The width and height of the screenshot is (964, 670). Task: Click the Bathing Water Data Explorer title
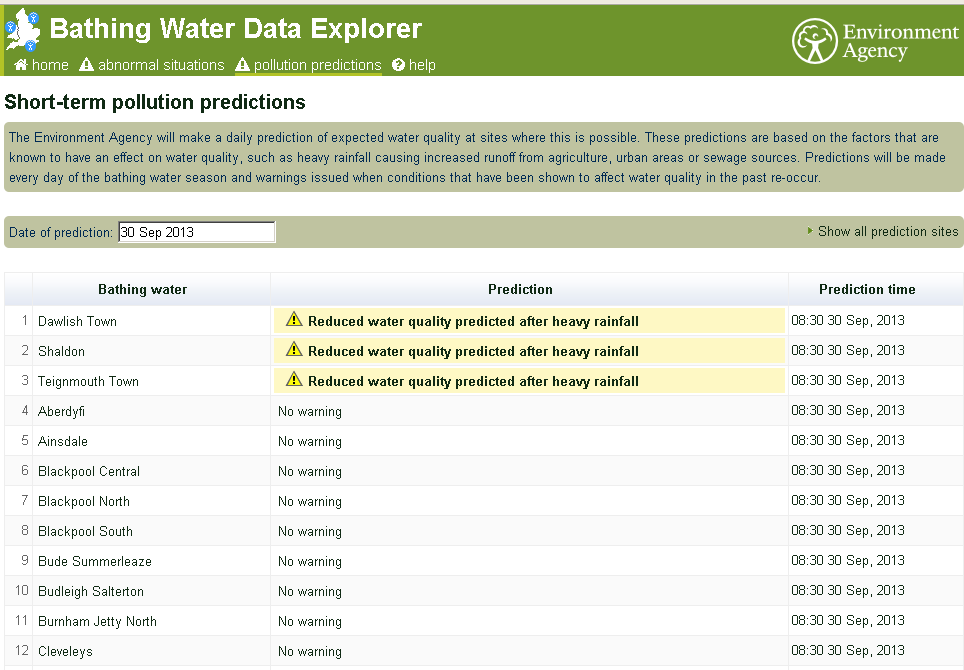[x=236, y=29]
